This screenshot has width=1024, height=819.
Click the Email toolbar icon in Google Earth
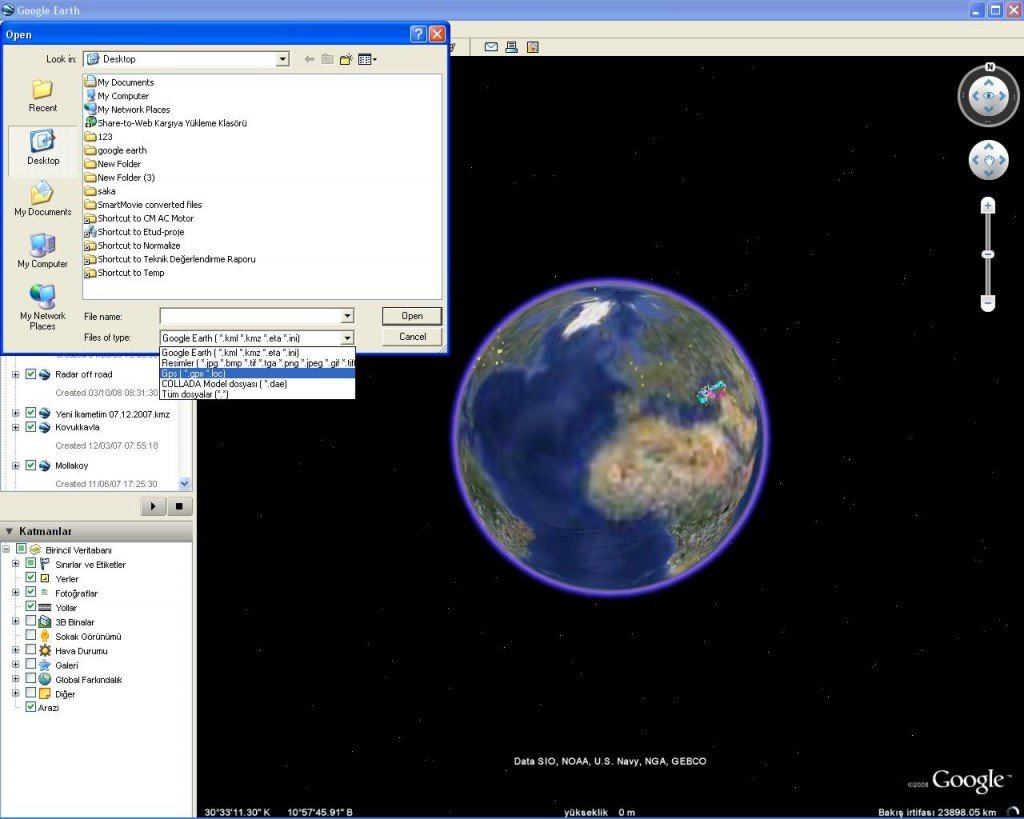[491, 47]
